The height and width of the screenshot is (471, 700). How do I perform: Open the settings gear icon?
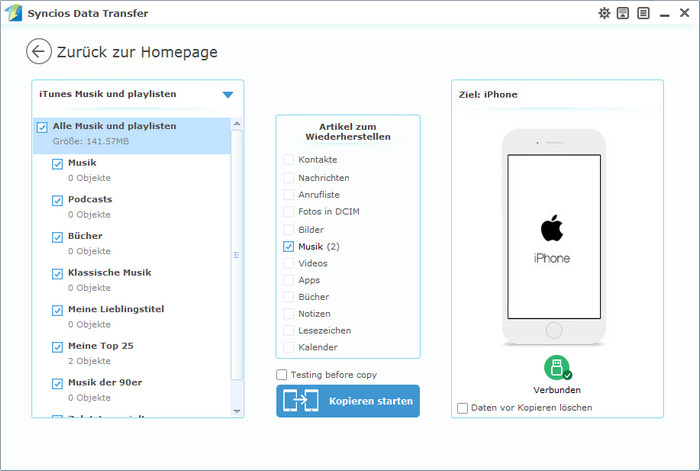coord(604,13)
